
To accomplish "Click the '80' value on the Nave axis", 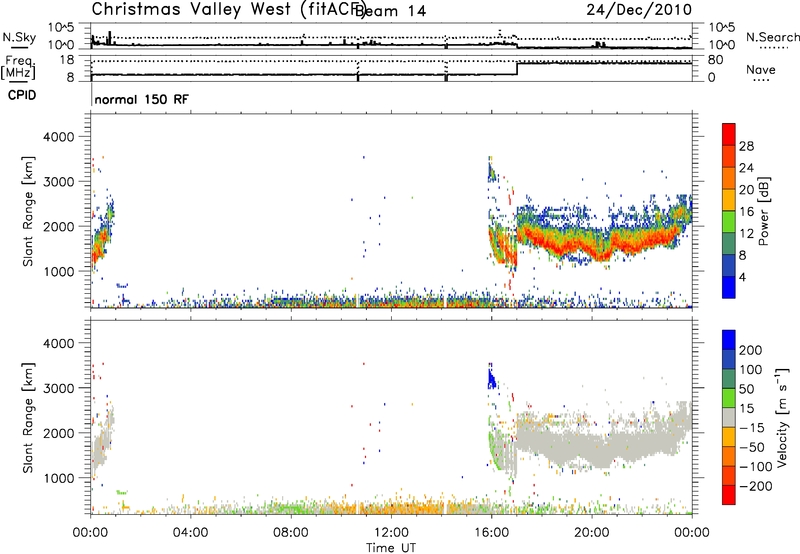I will pyautogui.click(x=715, y=60).
